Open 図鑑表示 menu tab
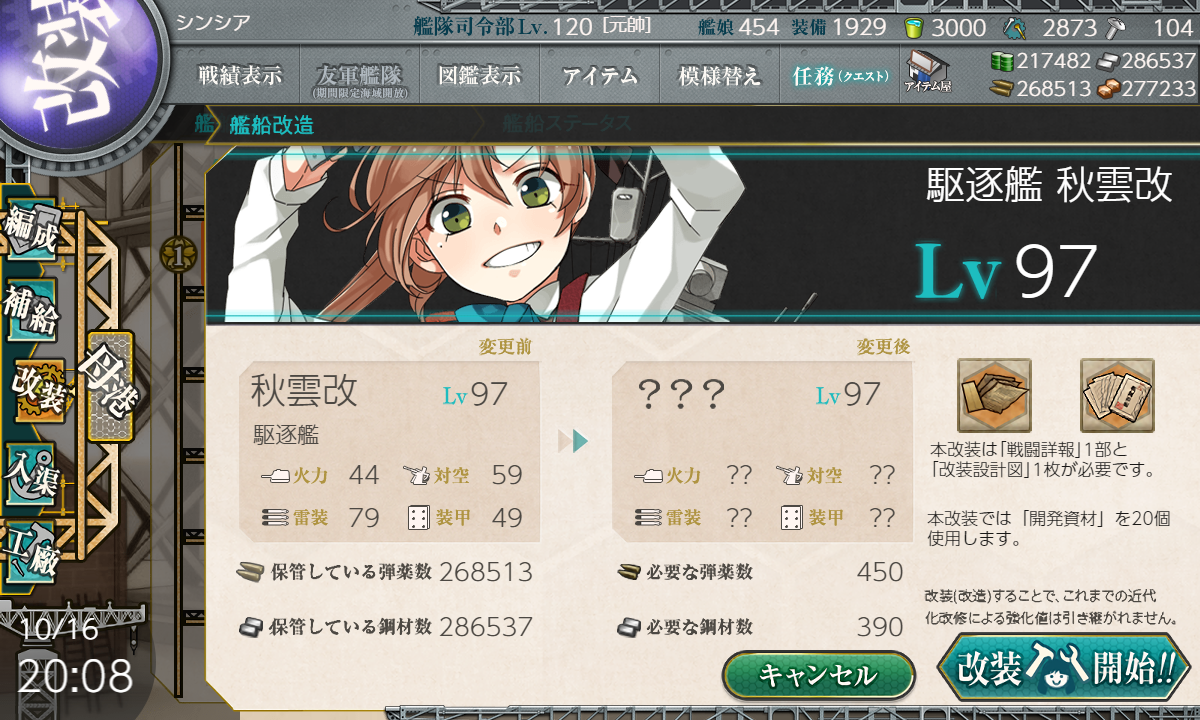This screenshot has width=1200, height=720. click(x=480, y=76)
